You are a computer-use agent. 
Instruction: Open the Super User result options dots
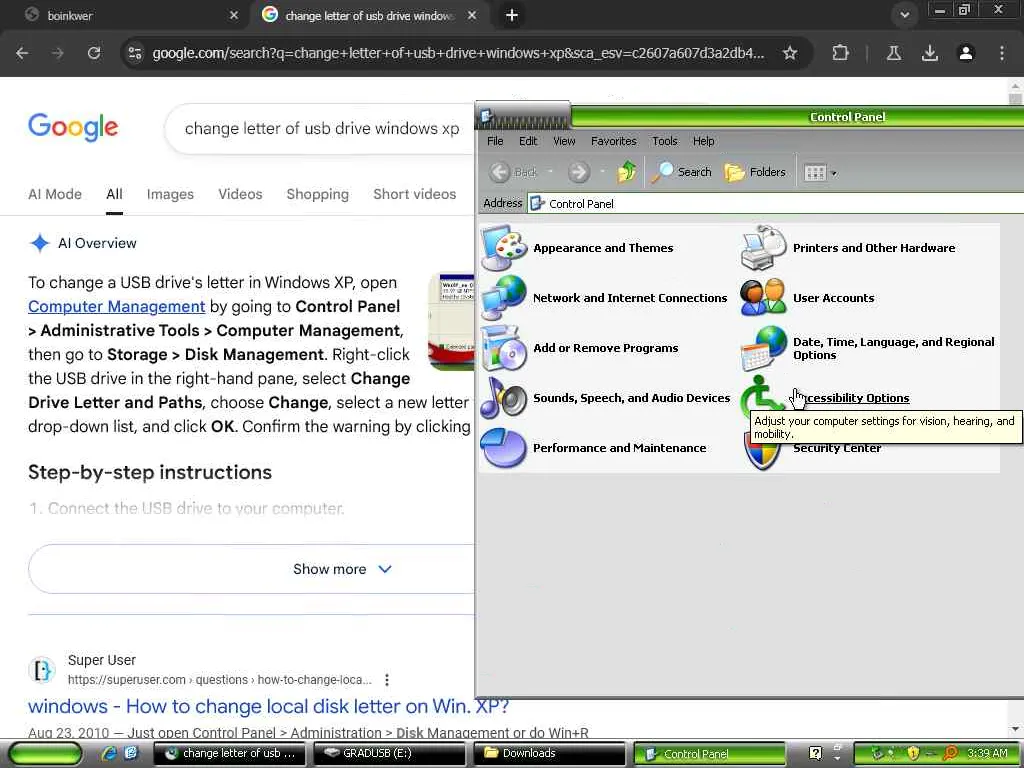(x=387, y=680)
